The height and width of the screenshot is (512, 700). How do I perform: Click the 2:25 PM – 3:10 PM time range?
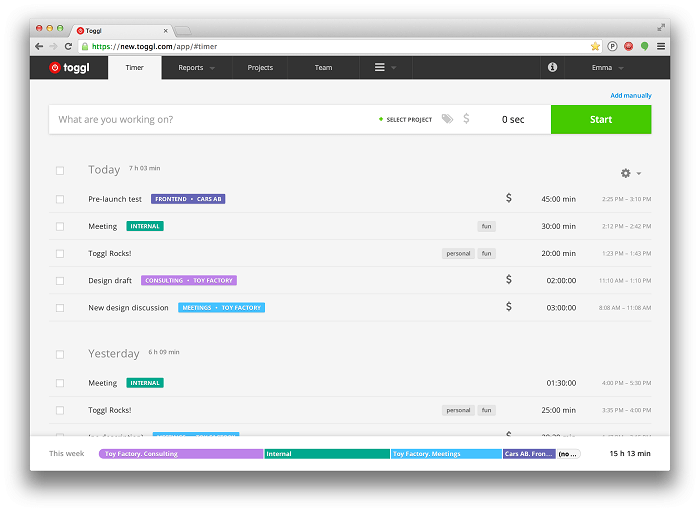click(626, 199)
